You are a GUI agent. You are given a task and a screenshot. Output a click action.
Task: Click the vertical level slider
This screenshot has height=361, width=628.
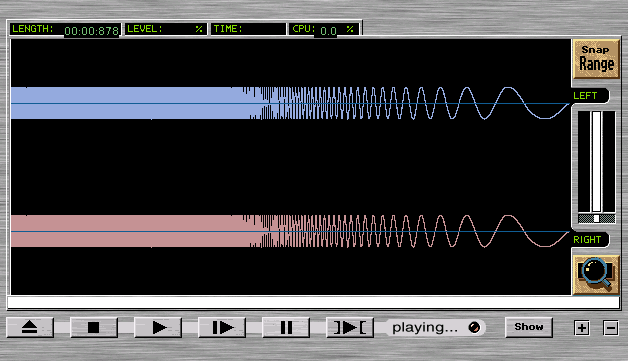pos(596,161)
